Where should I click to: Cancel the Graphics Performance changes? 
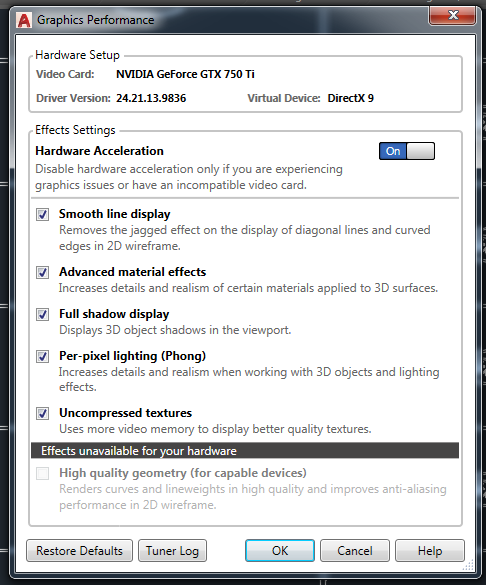[x=355, y=551]
